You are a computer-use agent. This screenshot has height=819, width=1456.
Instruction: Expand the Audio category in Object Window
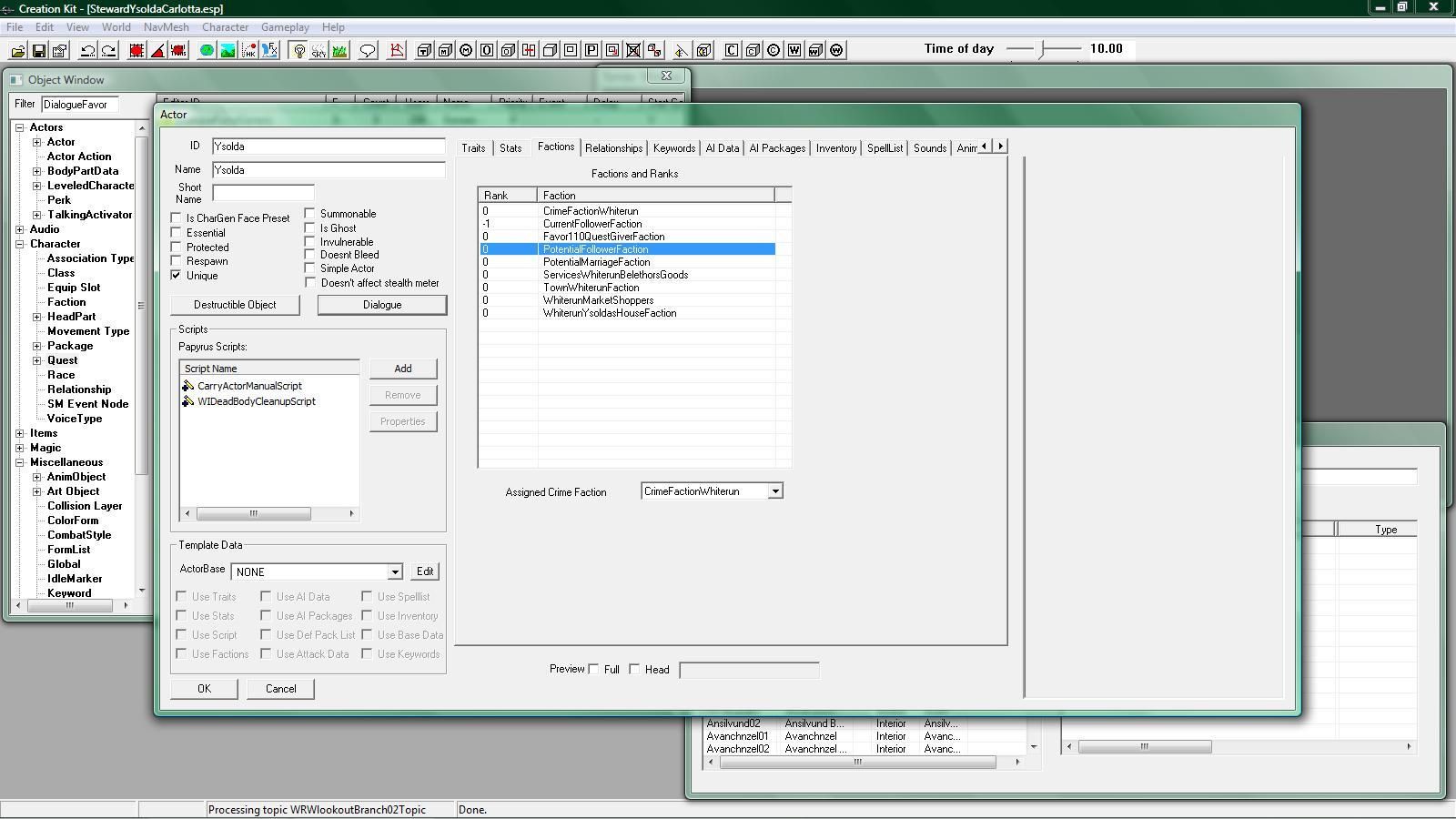20,229
